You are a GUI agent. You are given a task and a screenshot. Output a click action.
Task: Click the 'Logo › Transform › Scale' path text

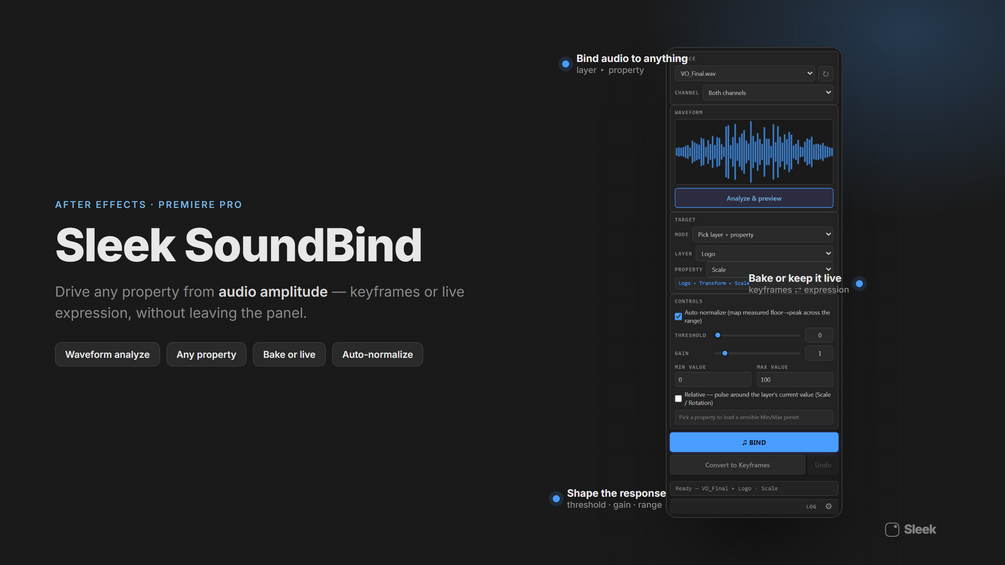click(713, 283)
